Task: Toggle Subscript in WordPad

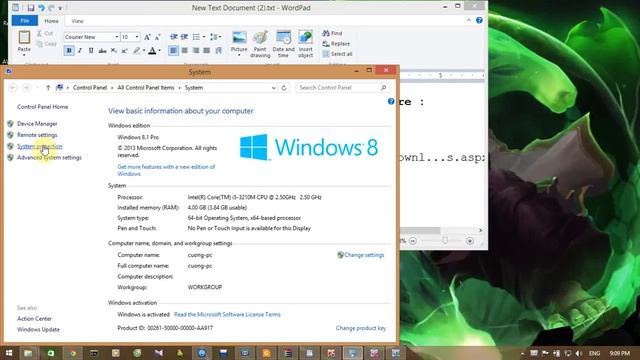Action: (x=113, y=51)
